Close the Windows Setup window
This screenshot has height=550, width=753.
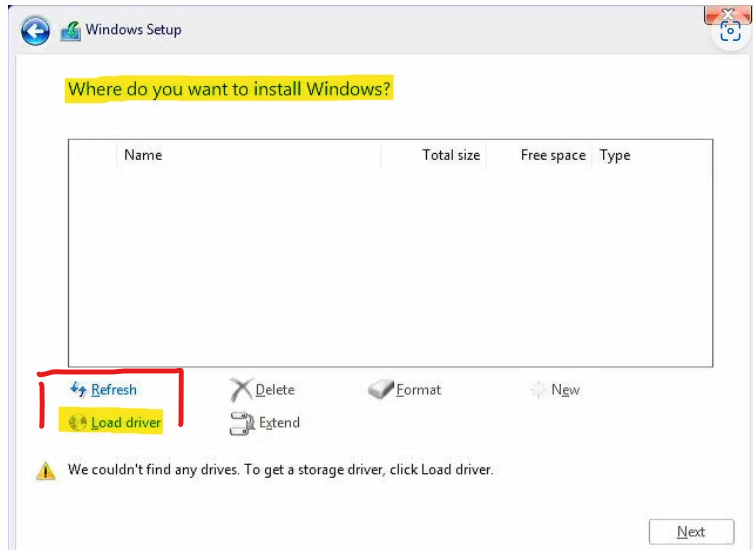[728, 14]
